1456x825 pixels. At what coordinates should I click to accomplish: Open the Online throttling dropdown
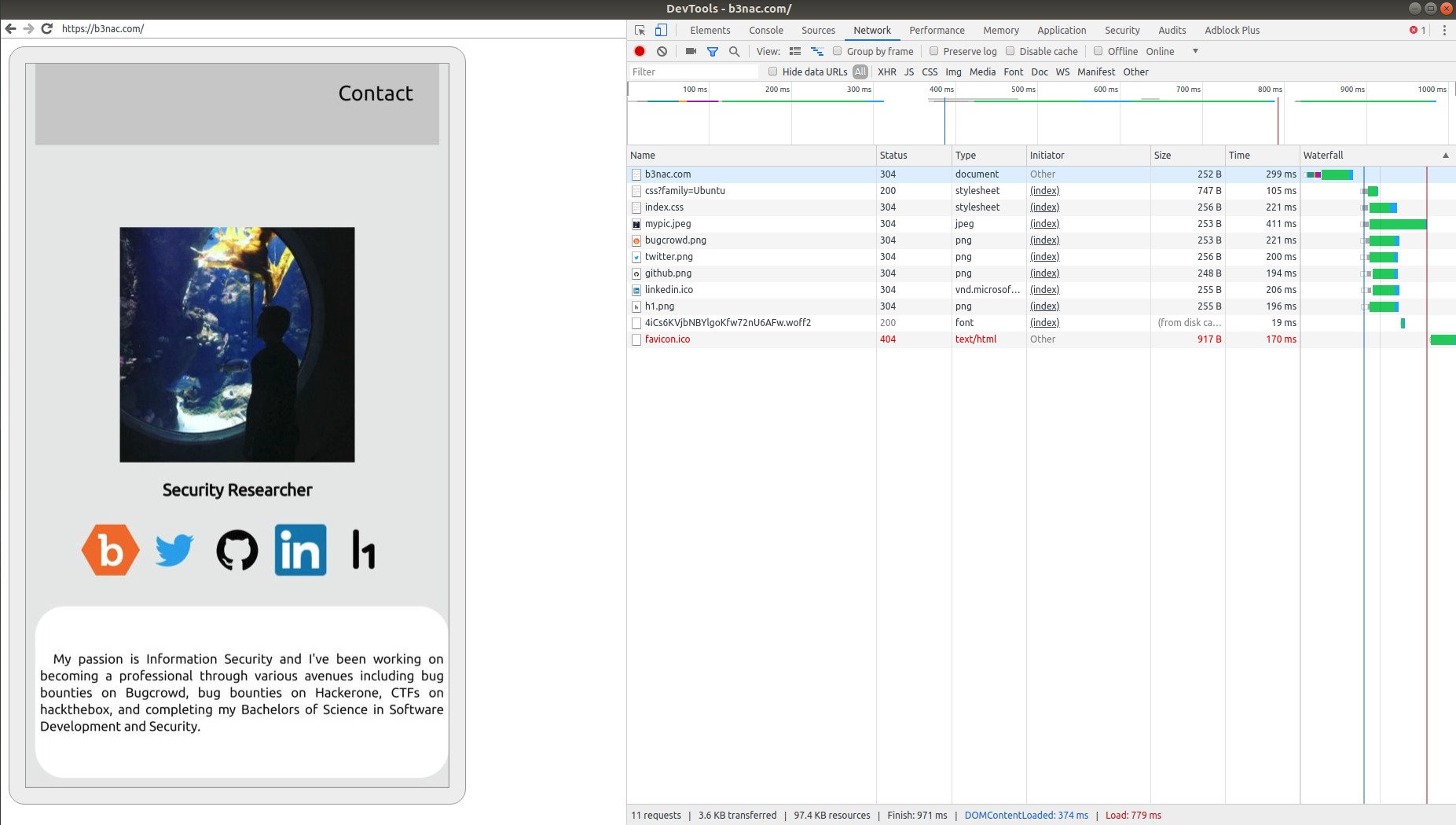pyautogui.click(x=1172, y=51)
